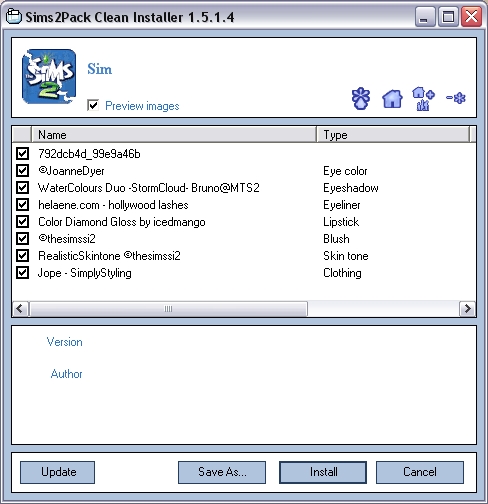Select the Color Diamond Gloss by icedmango row
Viewport: 488px width, 504px height.
point(244,222)
